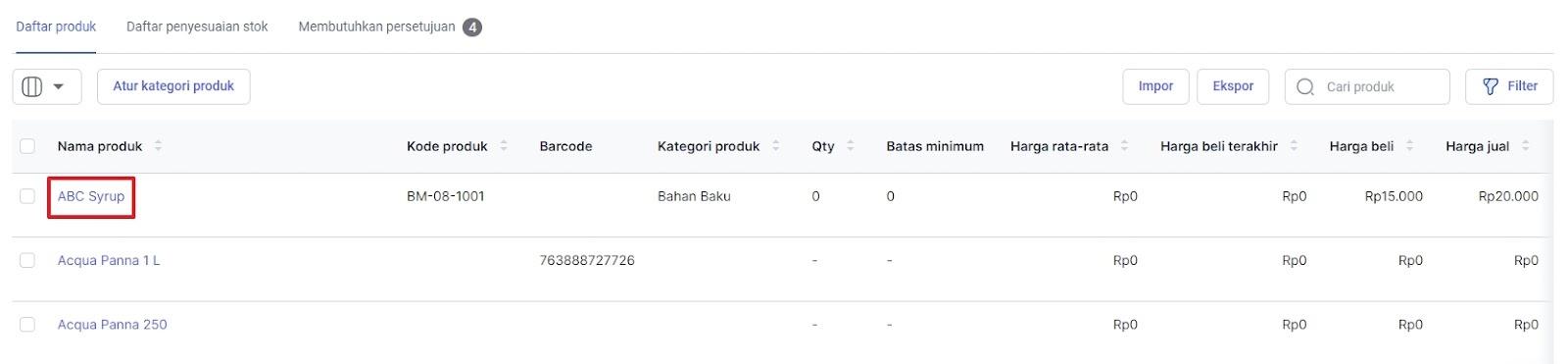This screenshot has width=1568, height=364.
Task: Toggle the select-all header checkbox
Action: (x=27, y=146)
